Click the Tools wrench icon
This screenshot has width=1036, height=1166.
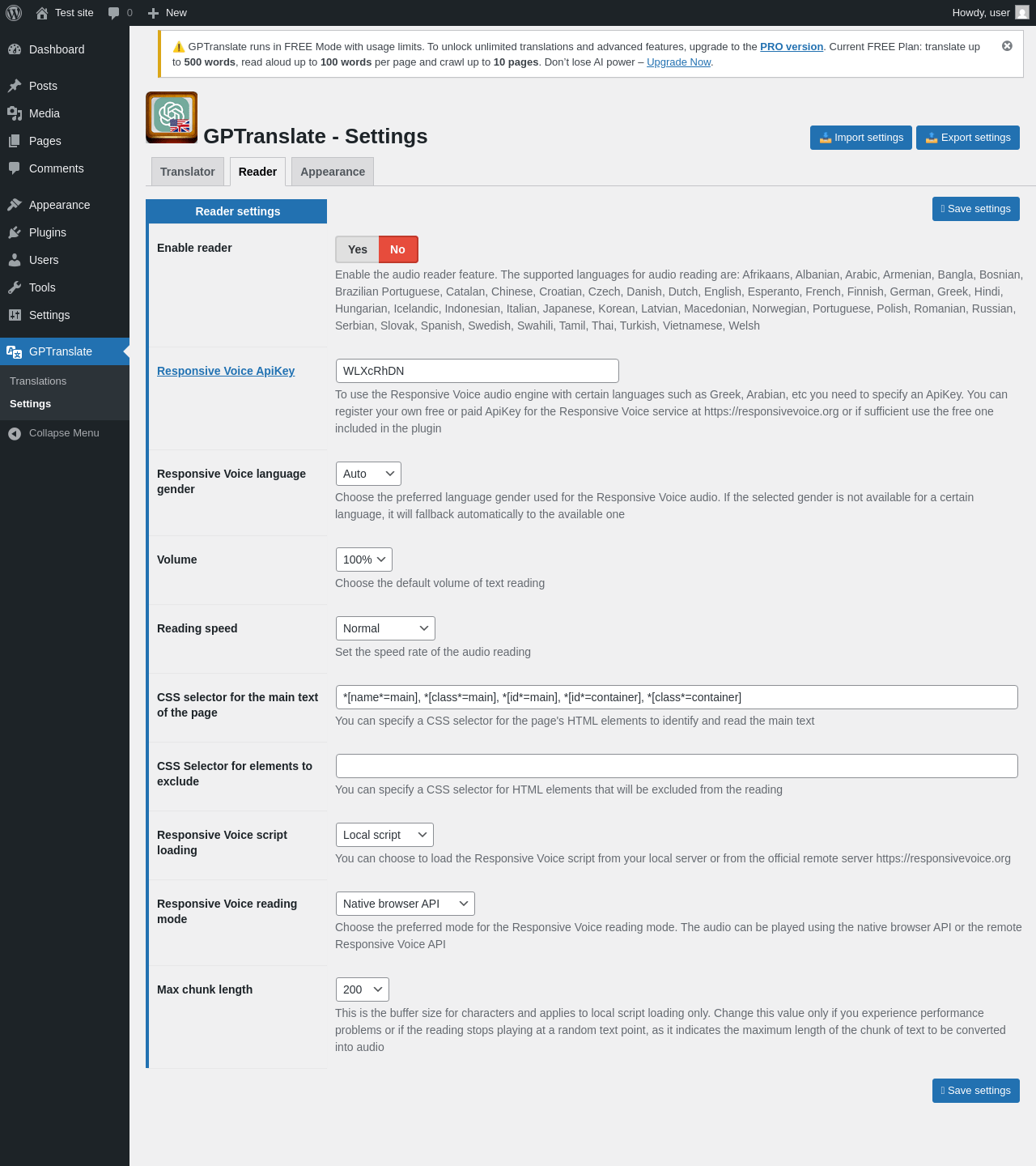pos(15,287)
